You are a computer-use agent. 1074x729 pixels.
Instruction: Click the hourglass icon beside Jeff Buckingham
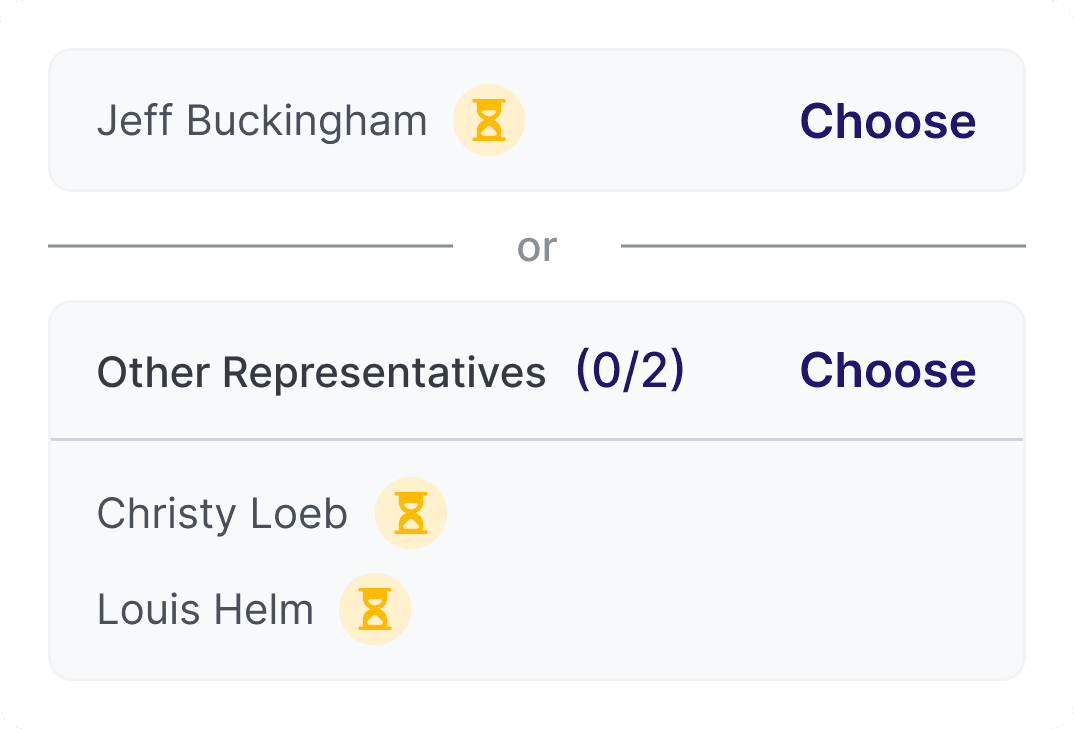(x=489, y=121)
